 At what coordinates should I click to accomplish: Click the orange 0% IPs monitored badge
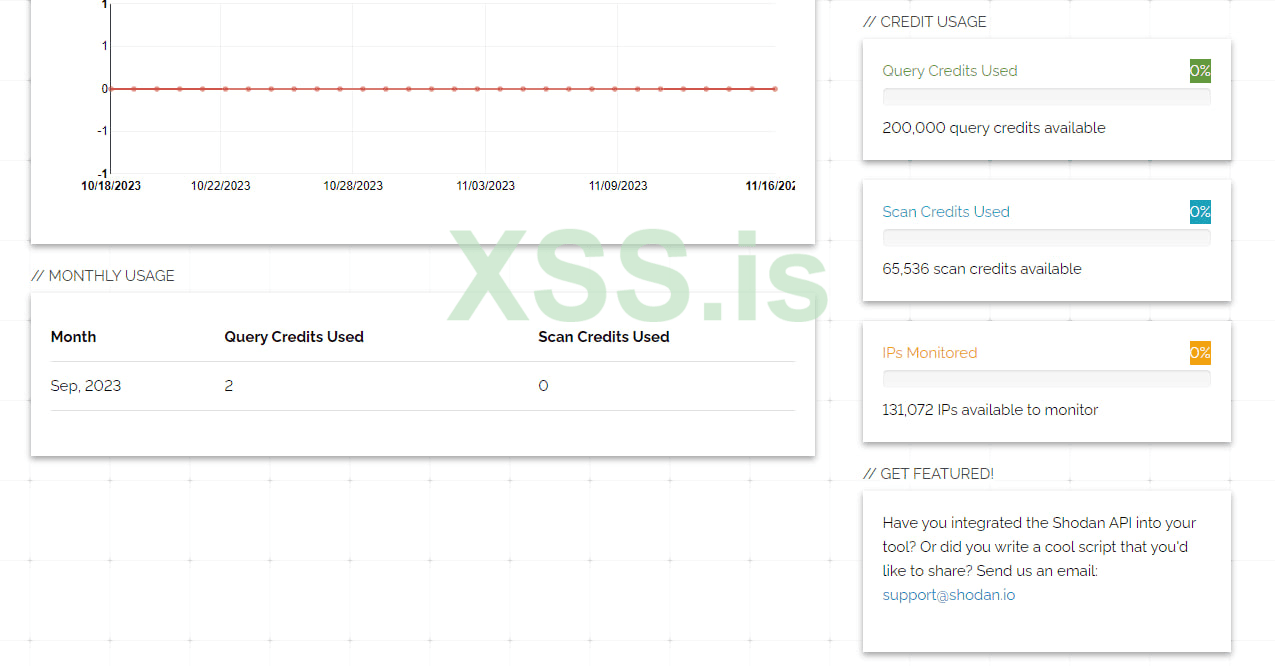click(x=1200, y=353)
